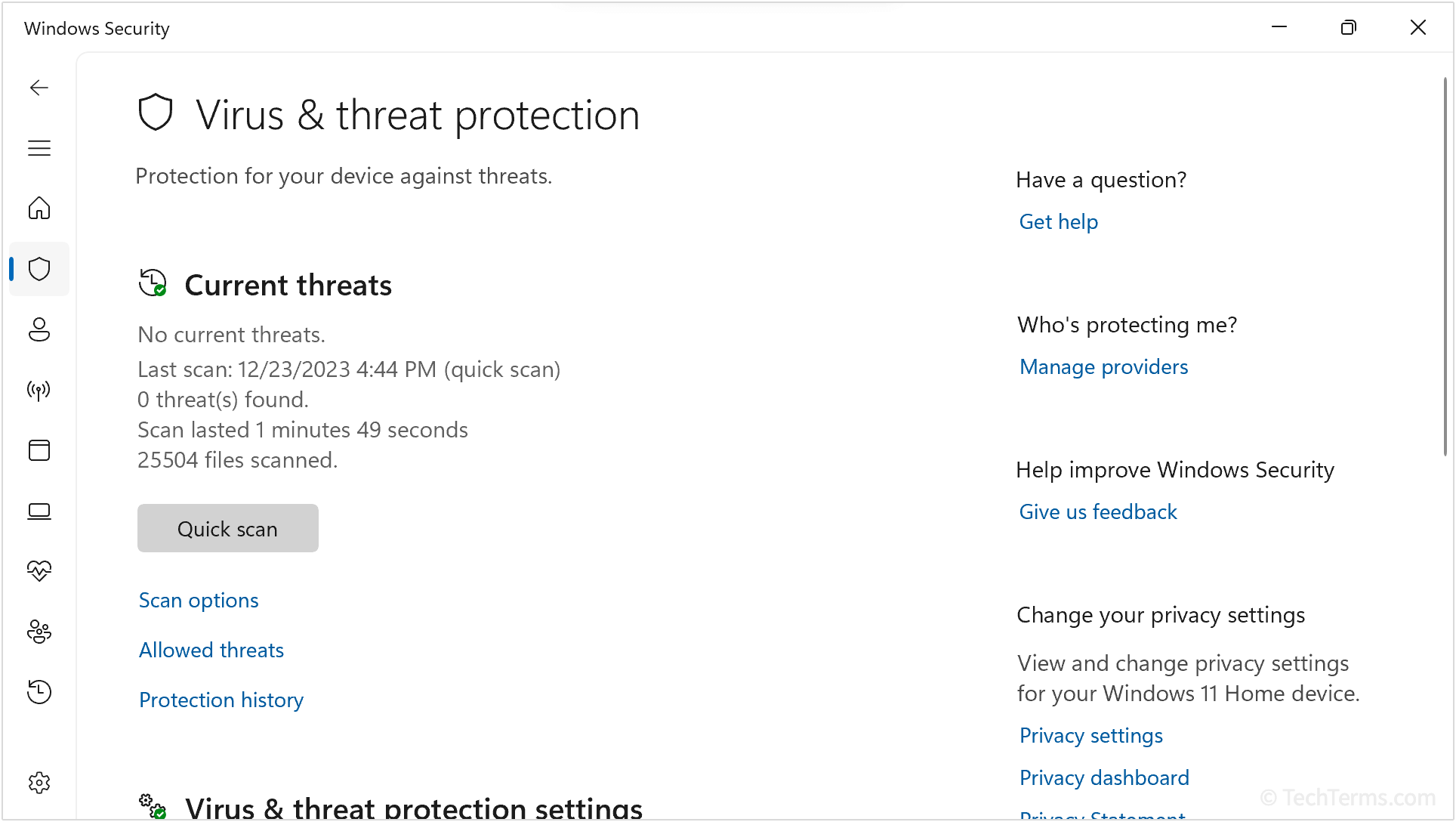Open the hamburger navigation menu
The image size is (1456, 822).
click(x=39, y=148)
